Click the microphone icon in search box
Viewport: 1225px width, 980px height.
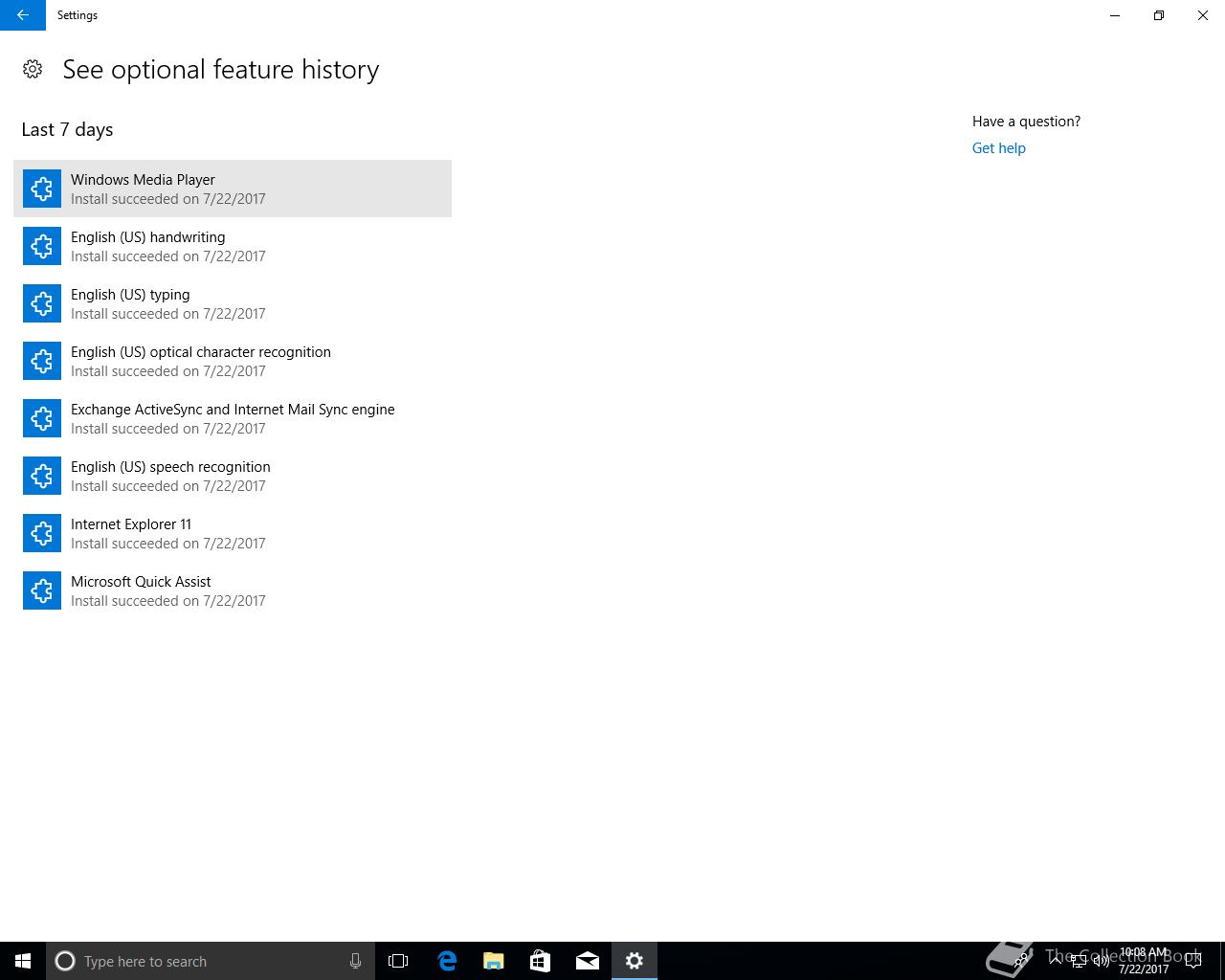pos(355,961)
